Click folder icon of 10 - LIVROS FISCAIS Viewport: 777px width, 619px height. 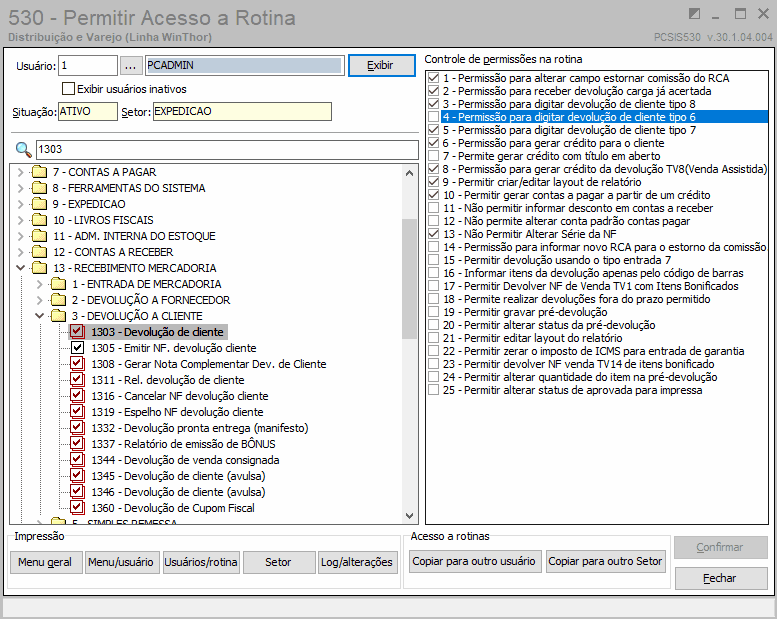39,220
